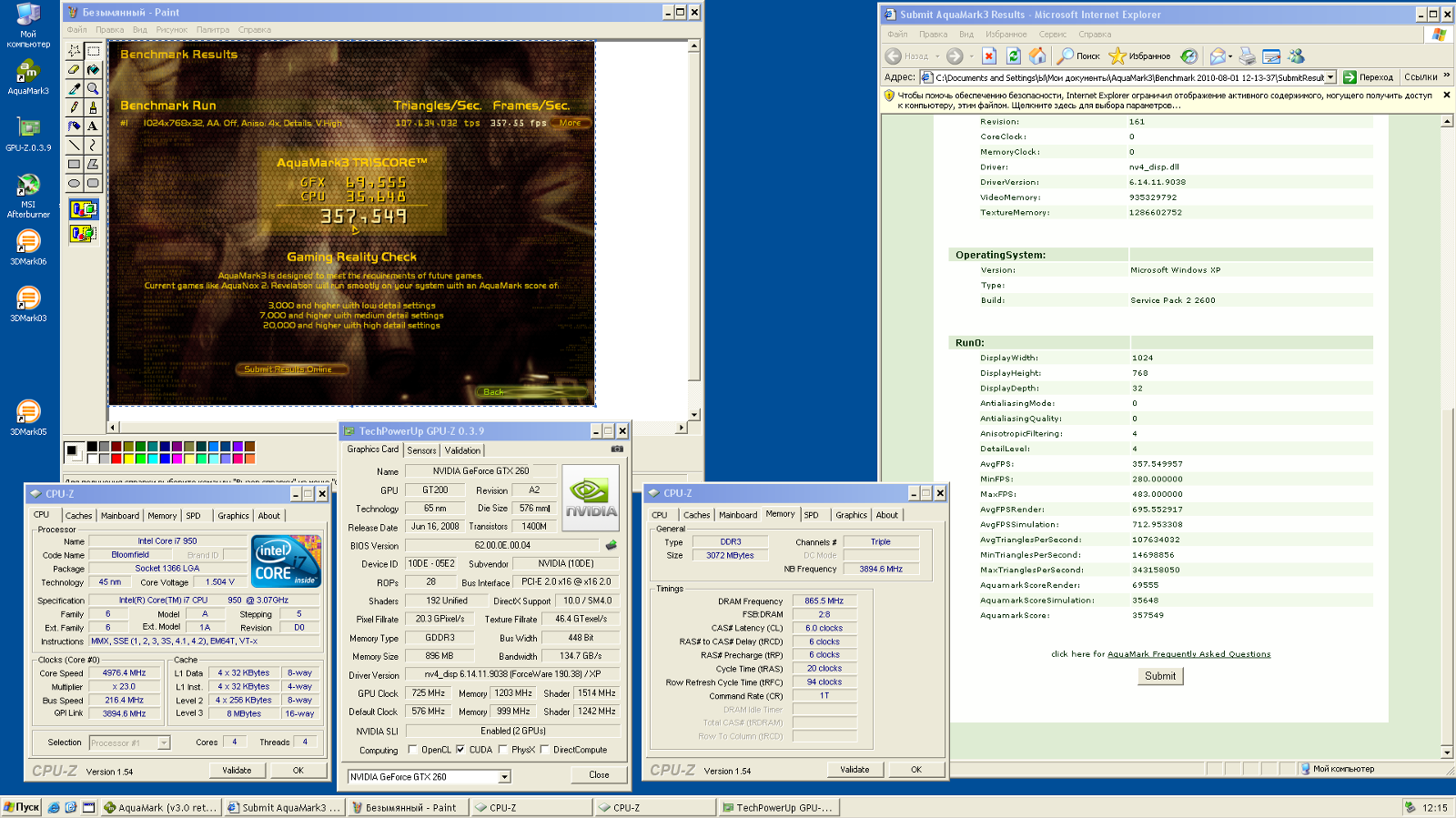Switch to the Sensors tab in GPU-Z
Screen dimensions: 1456x818
pos(421,450)
